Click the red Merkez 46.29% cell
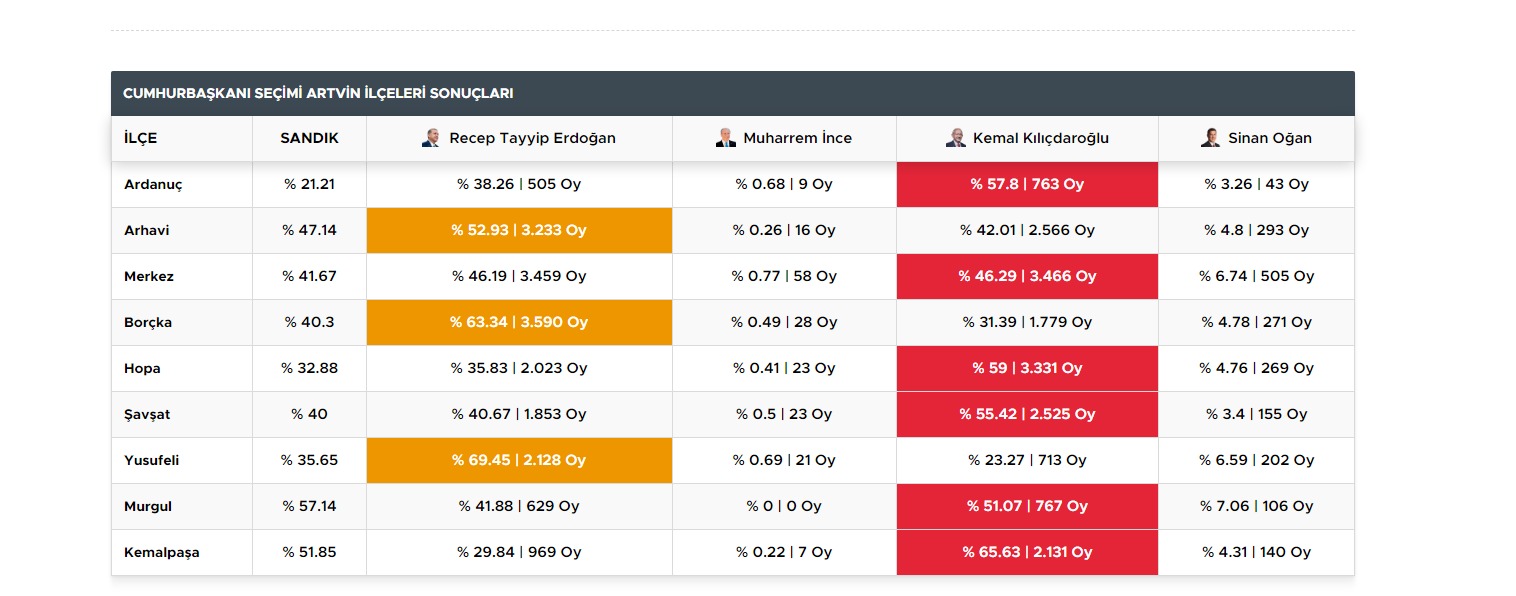The width and height of the screenshot is (1516, 596). (1026, 276)
